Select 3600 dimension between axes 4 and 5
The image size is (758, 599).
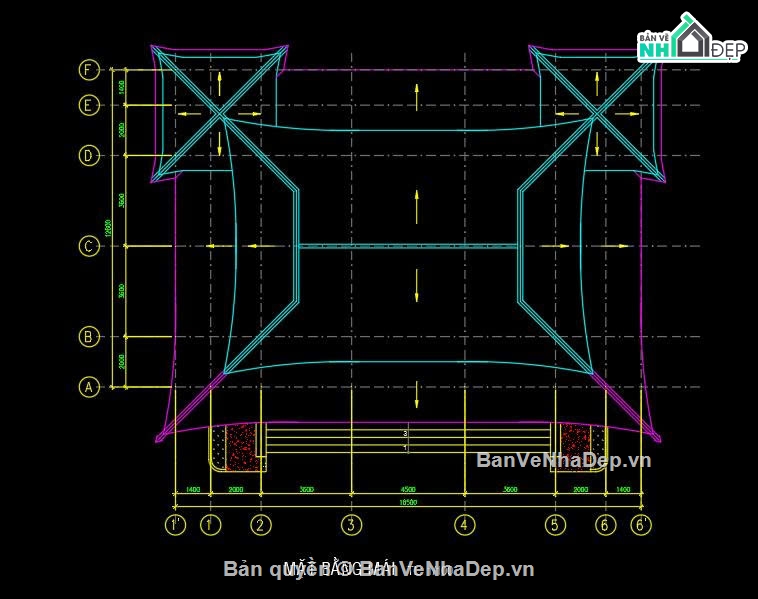pos(510,490)
